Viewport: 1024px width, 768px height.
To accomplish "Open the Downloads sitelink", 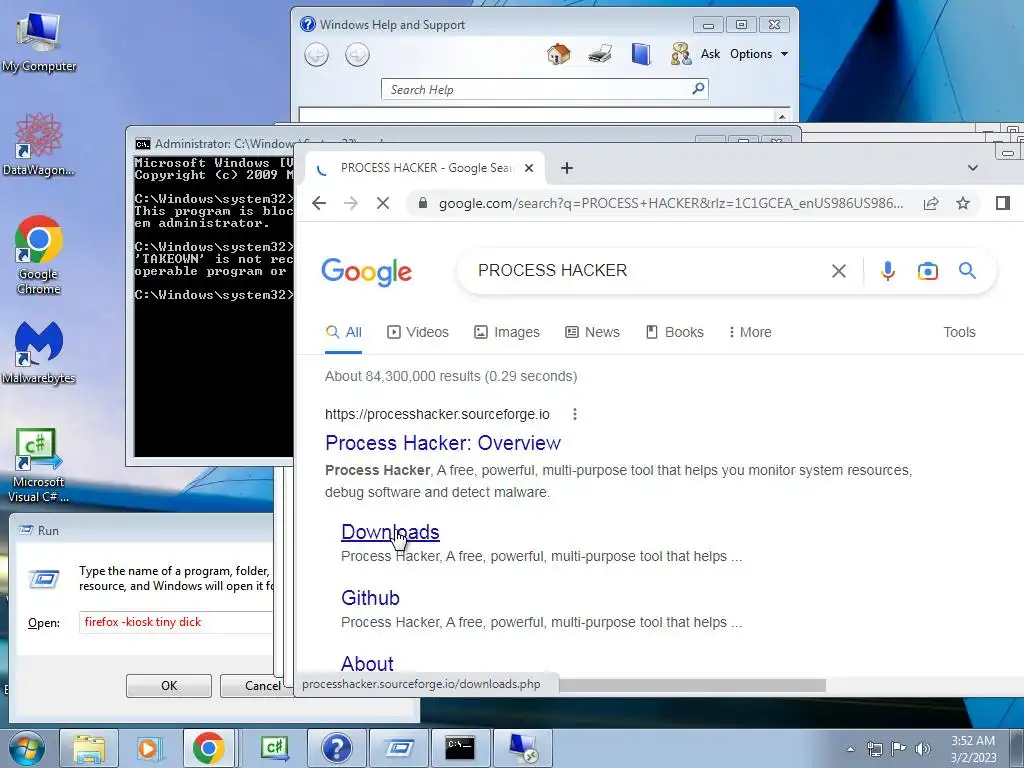I will (x=390, y=532).
